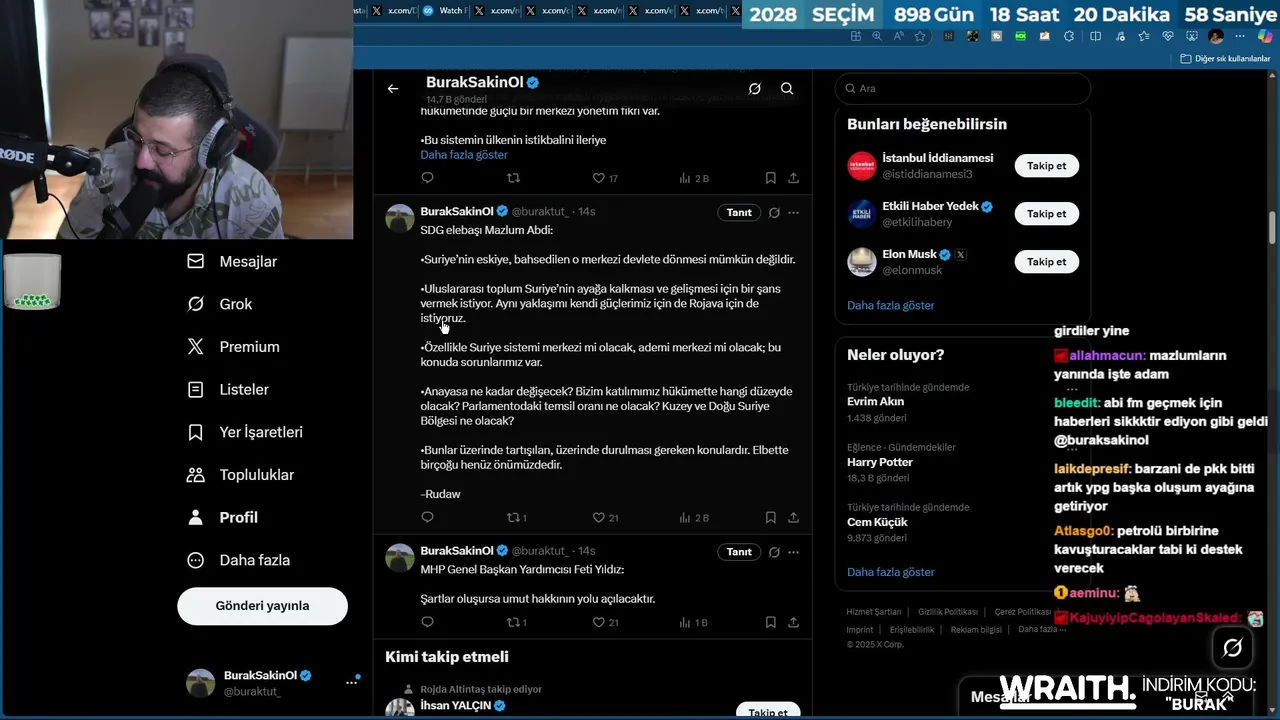This screenshot has height=720, width=1280.
Task: Open Topluluklar in the sidebar
Action: pos(240,475)
